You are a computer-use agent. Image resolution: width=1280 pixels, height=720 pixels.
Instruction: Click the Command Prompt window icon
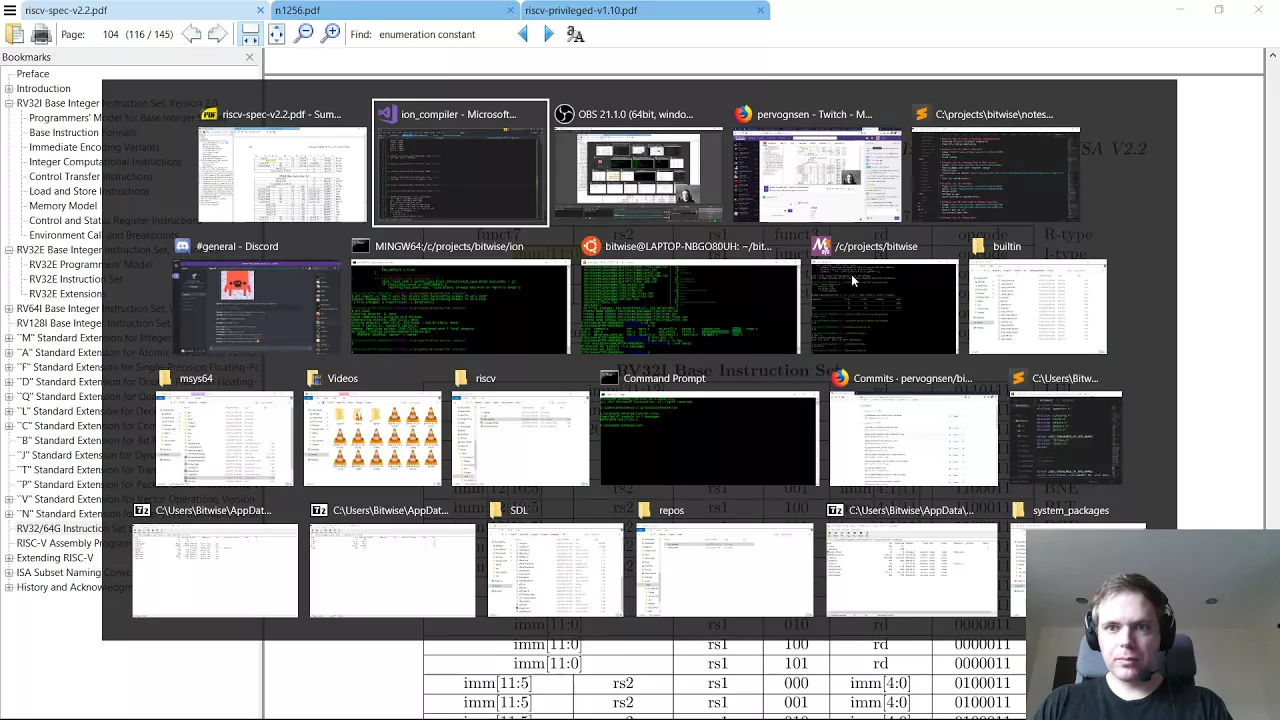(609, 378)
